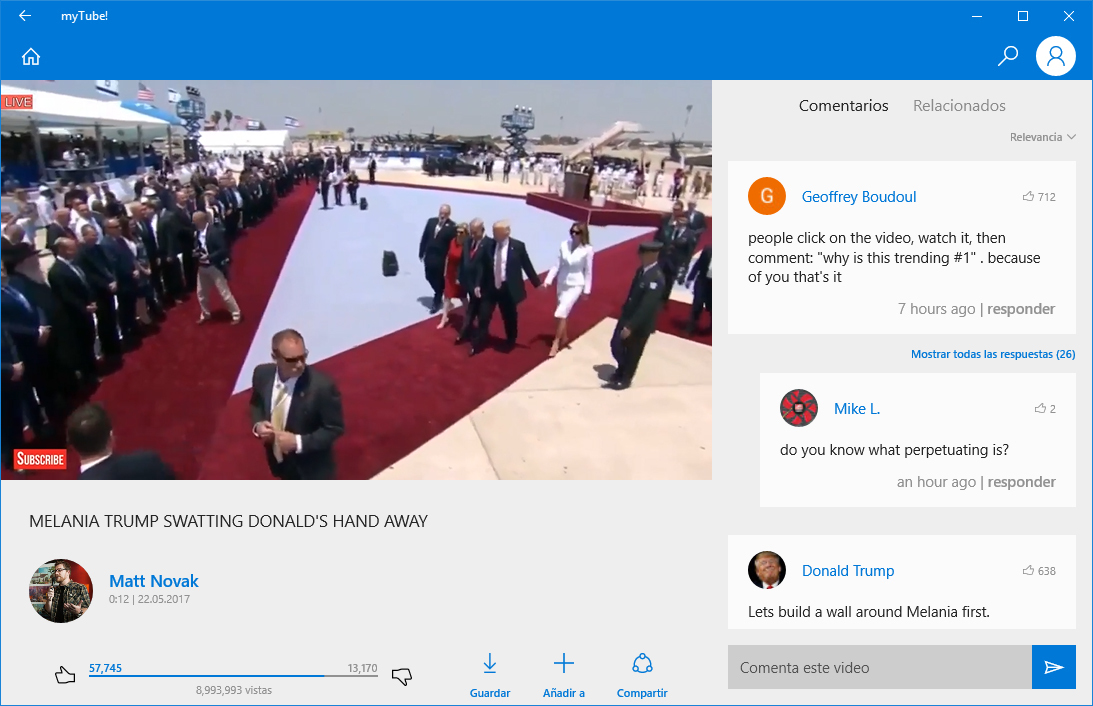
Task: Expand Mostrar todas las respuestas (26)
Action: click(992, 354)
